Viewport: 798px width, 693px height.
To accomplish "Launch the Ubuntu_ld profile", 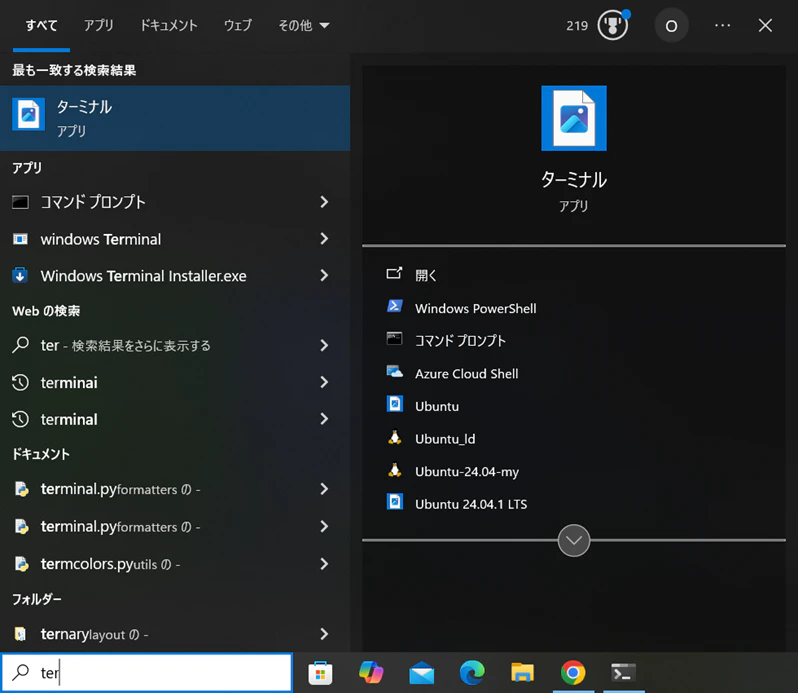I will (445, 439).
